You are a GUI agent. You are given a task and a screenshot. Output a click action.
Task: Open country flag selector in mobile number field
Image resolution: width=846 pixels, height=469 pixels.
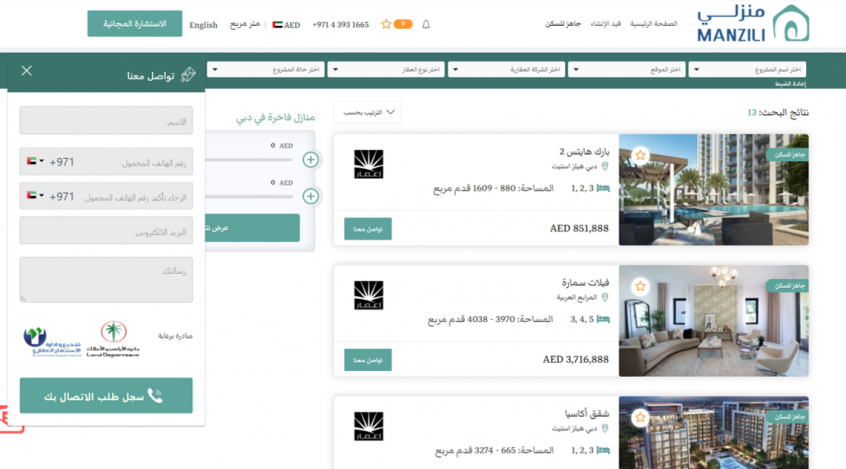(35, 161)
